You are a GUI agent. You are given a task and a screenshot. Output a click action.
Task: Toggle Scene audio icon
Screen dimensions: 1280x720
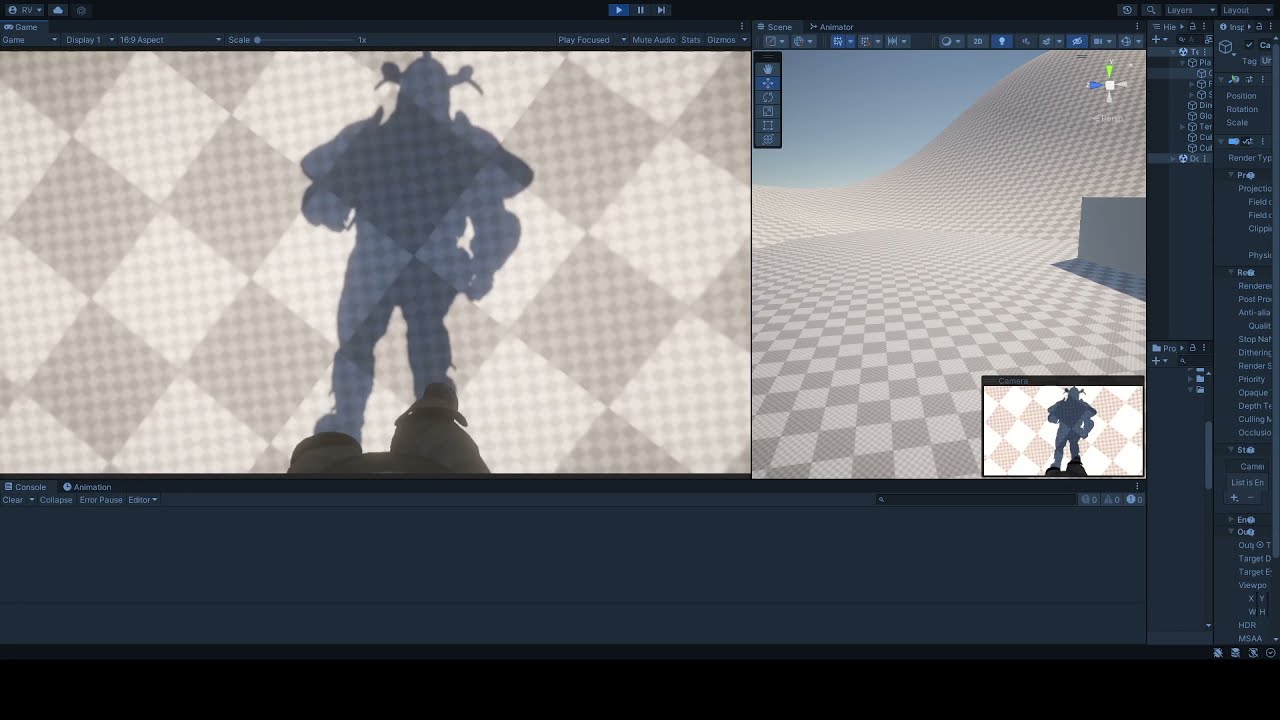pos(1025,41)
